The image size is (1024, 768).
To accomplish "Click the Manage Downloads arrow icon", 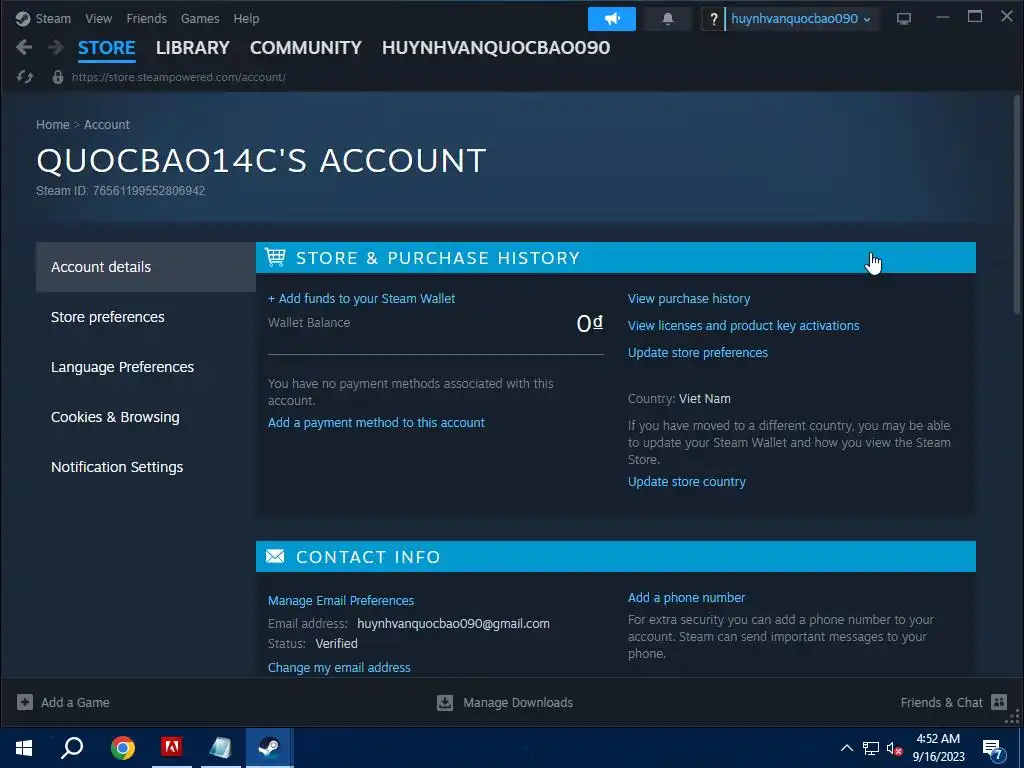I will pyautogui.click(x=445, y=702).
